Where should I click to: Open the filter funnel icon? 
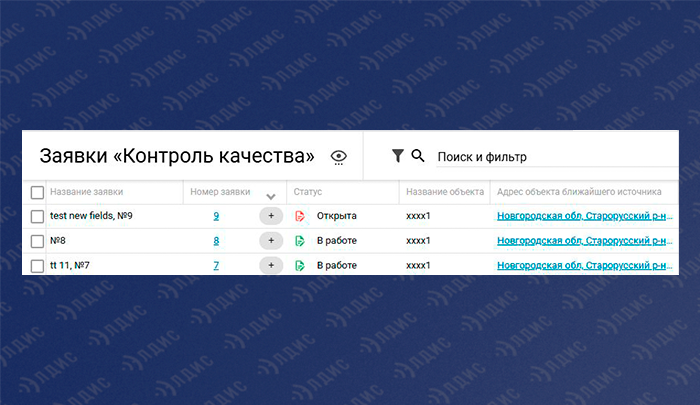(397, 155)
